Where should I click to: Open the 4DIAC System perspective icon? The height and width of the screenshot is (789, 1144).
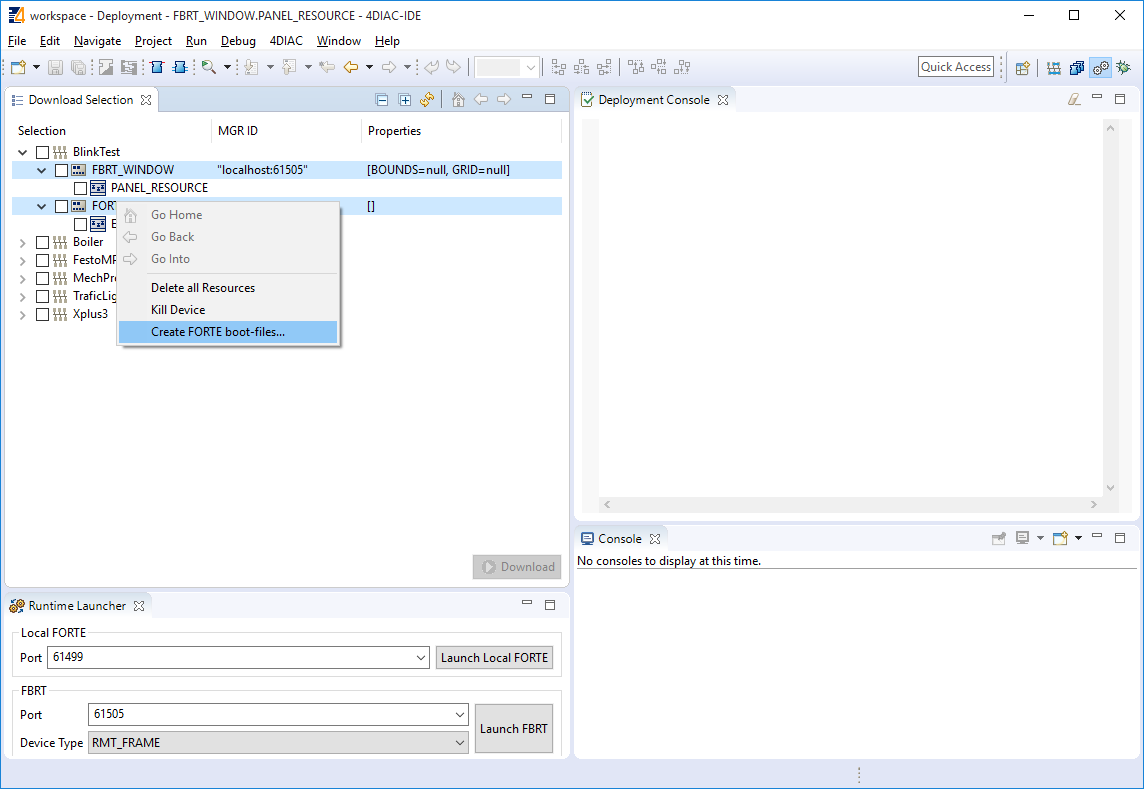tap(1054, 67)
